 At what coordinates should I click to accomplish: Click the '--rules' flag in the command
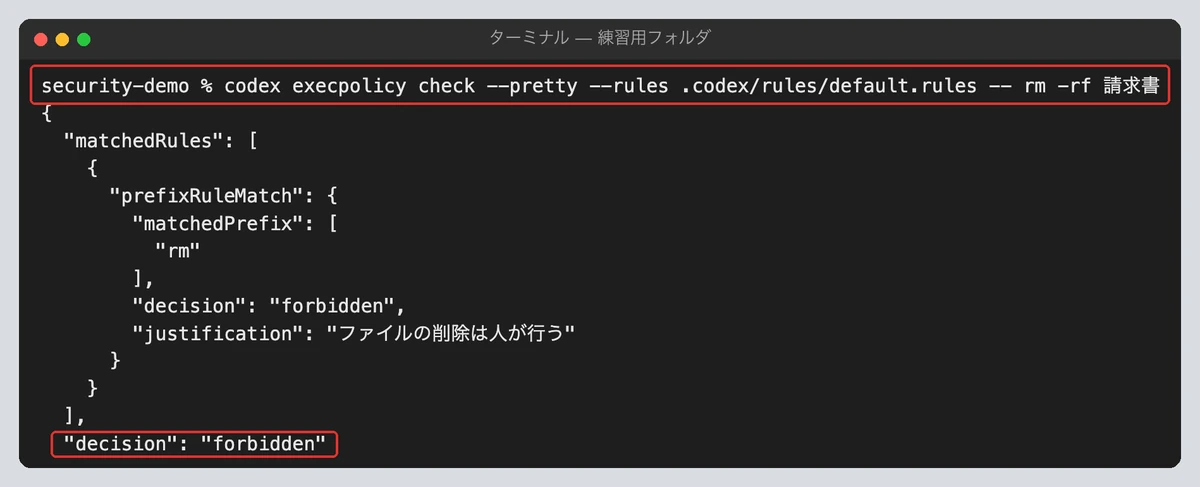628,86
